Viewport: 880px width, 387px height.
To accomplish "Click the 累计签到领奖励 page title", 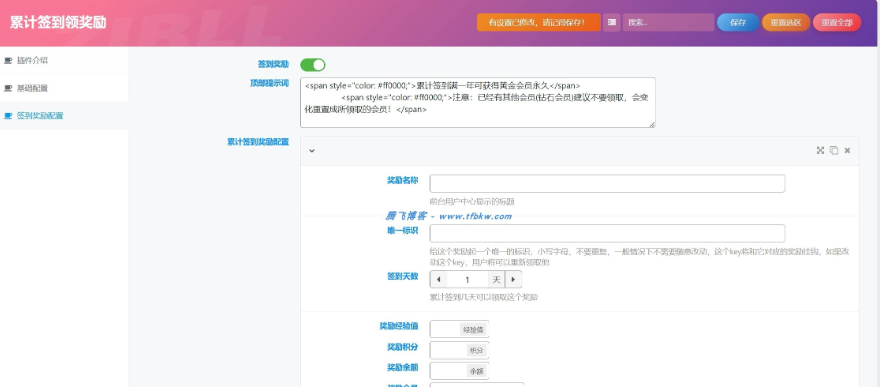I will [x=58, y=23].
